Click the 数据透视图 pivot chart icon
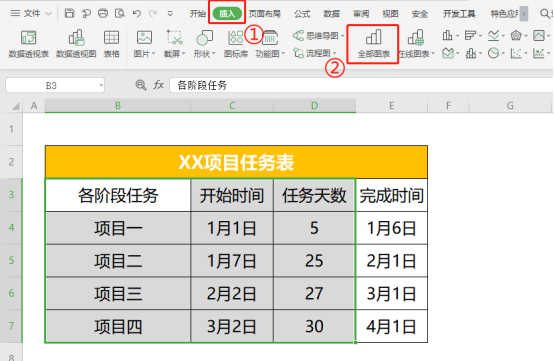Viewport: 554px width, 361px height. [x=76, y=44]
